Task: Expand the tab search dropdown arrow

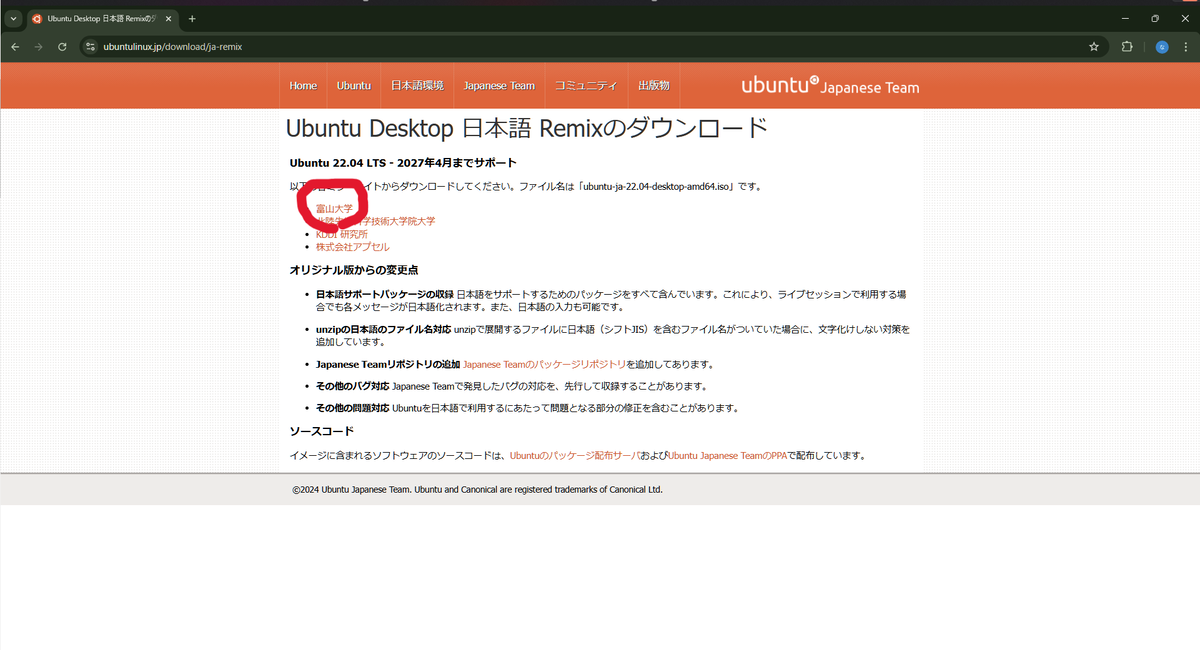Action: (14, 18)
